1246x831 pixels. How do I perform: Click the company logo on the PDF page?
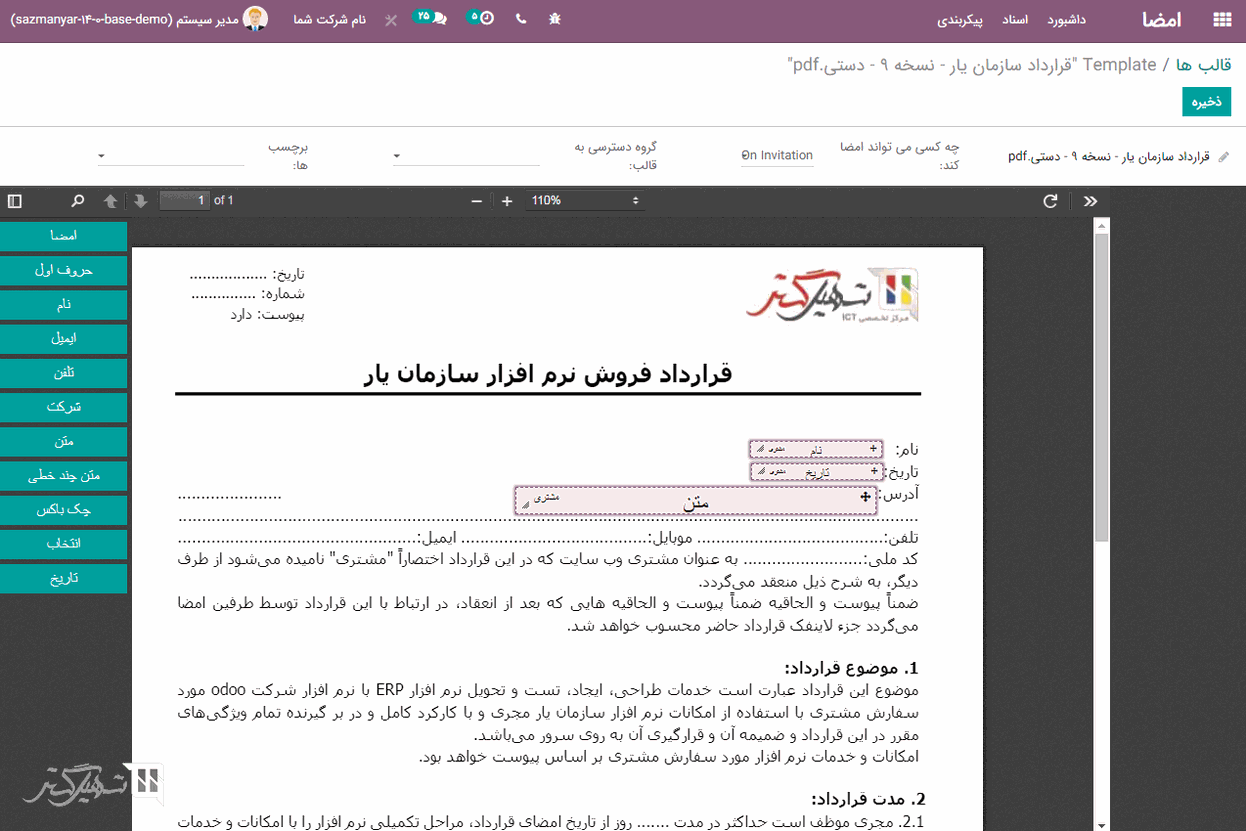tap(832, 295)
